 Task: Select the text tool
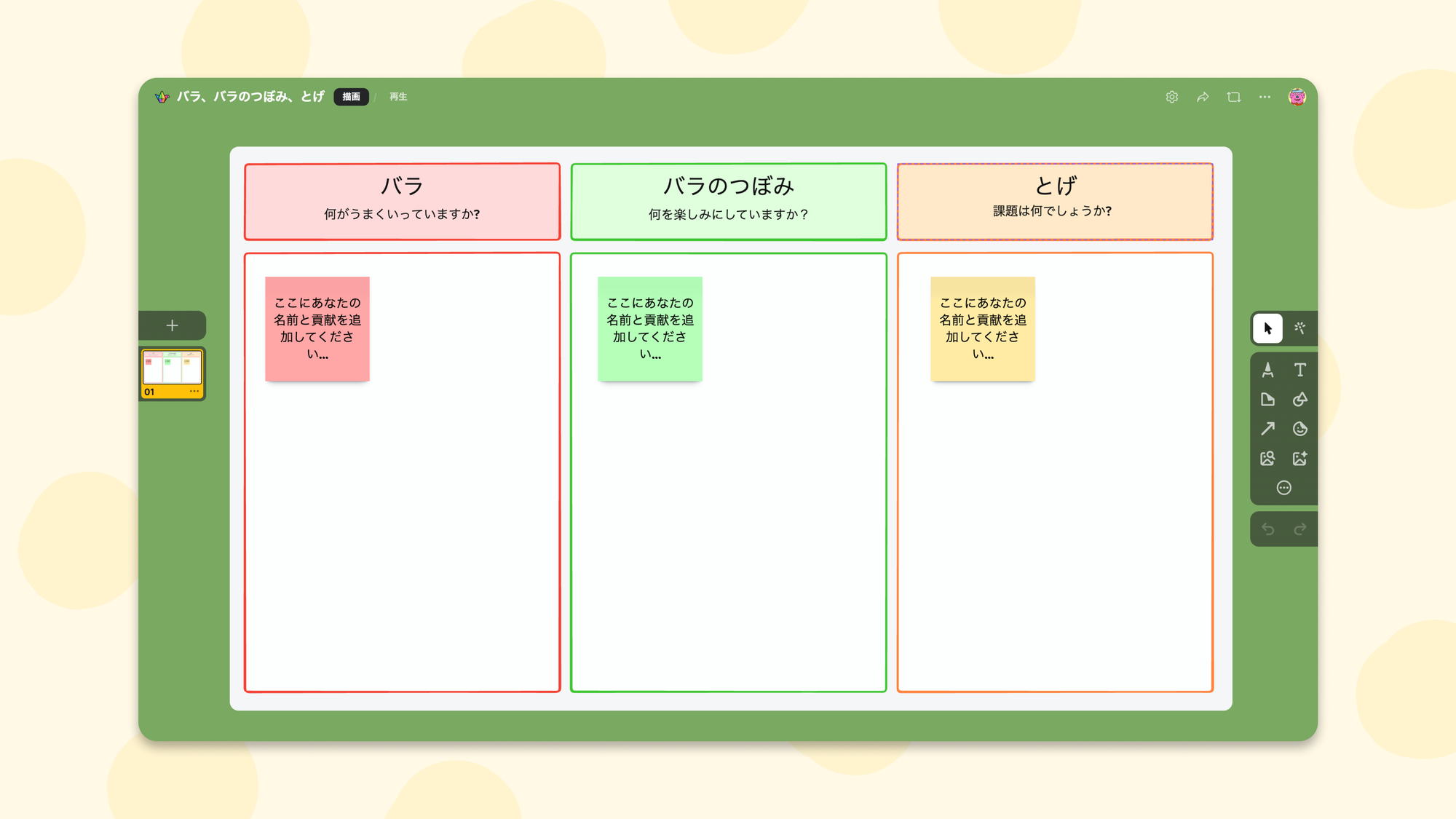click(x=1300, y=371)
